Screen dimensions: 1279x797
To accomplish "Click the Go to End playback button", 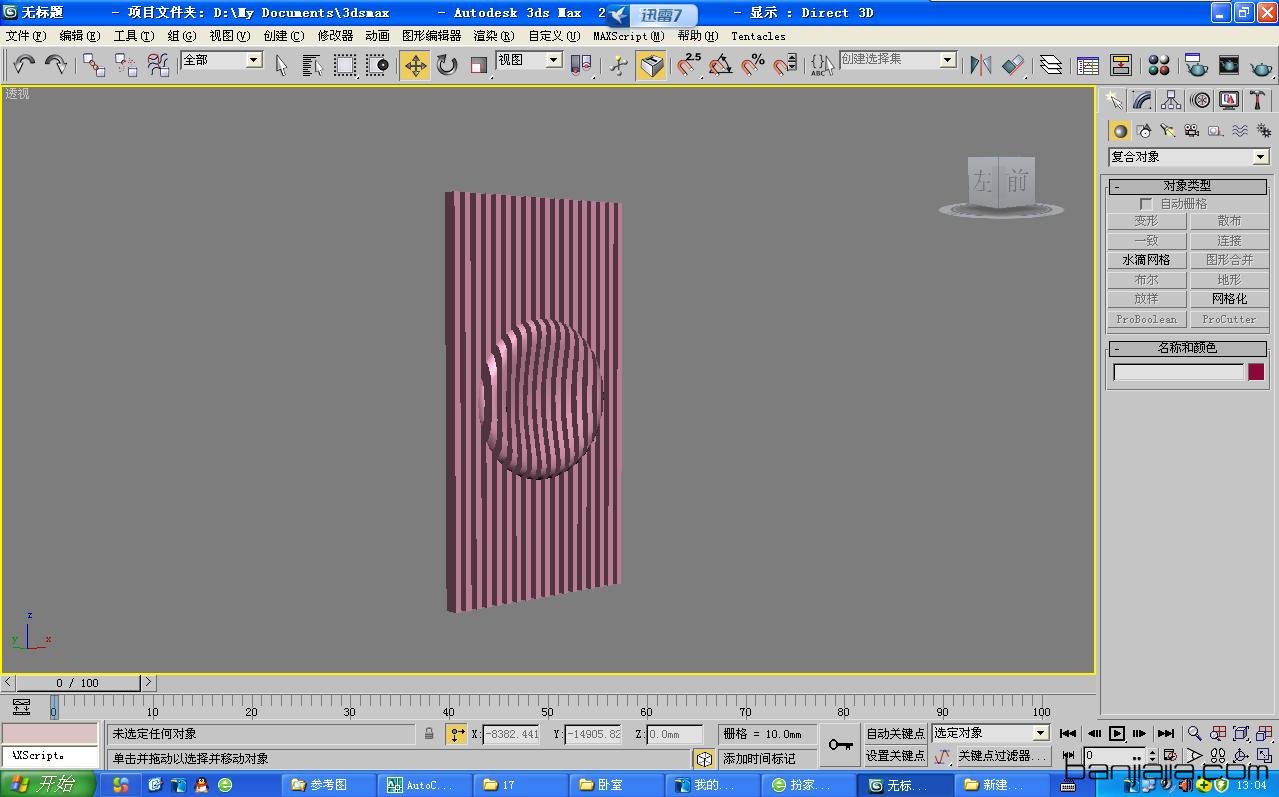I will pyautogui.click(x=1166, y=734).
